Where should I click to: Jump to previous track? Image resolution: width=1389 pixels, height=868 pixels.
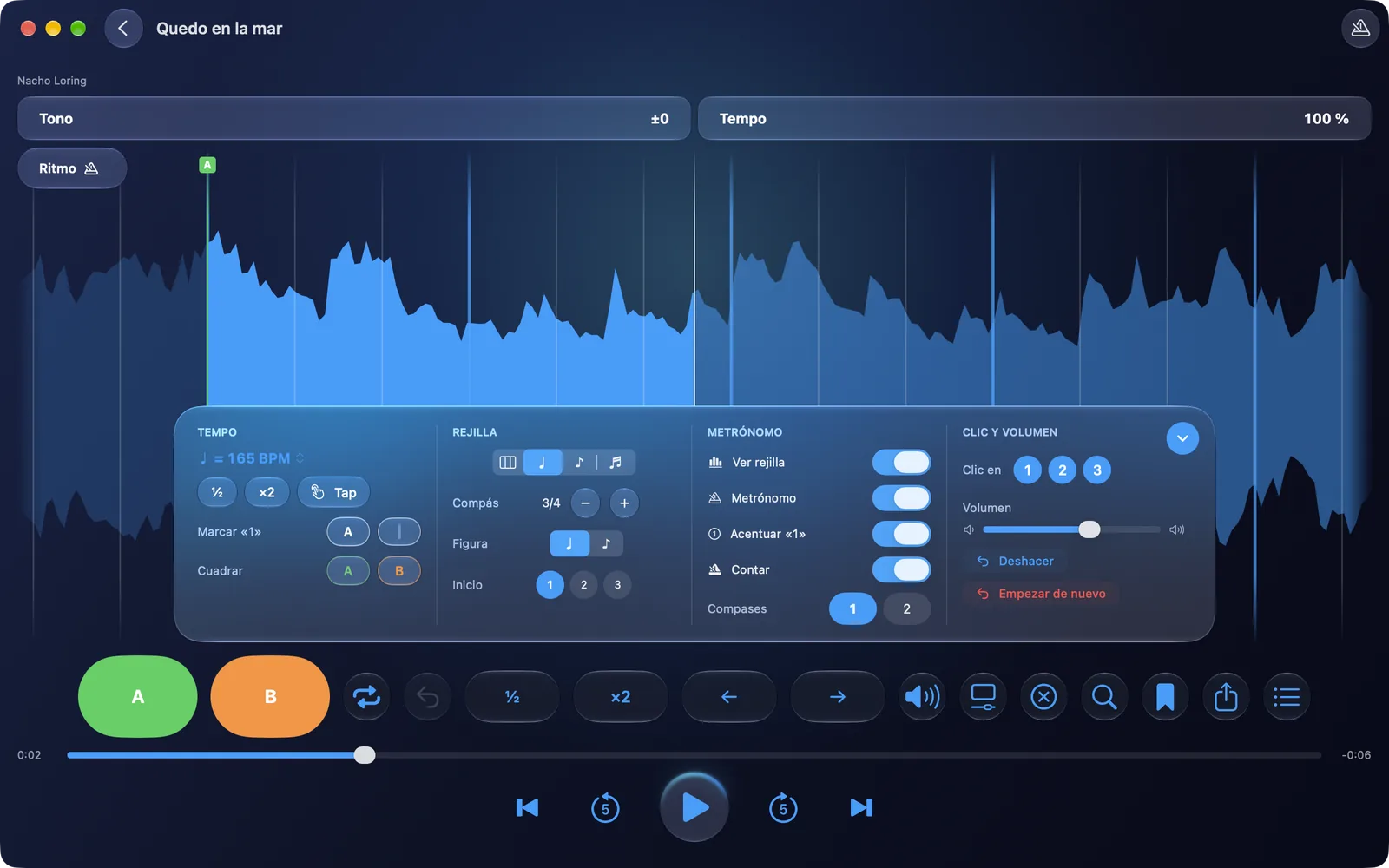[527, 808]
